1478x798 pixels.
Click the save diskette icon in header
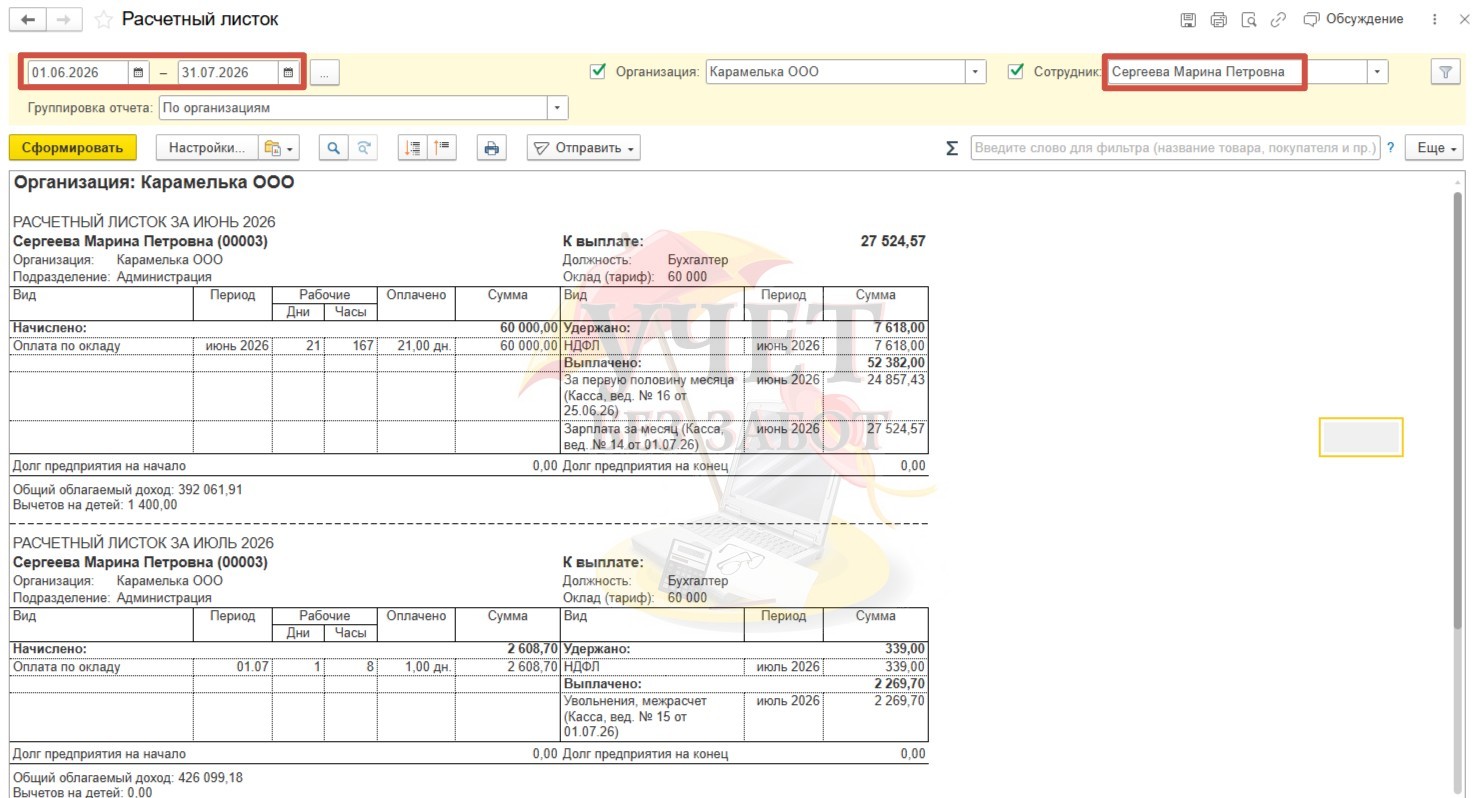point(1188,20)
